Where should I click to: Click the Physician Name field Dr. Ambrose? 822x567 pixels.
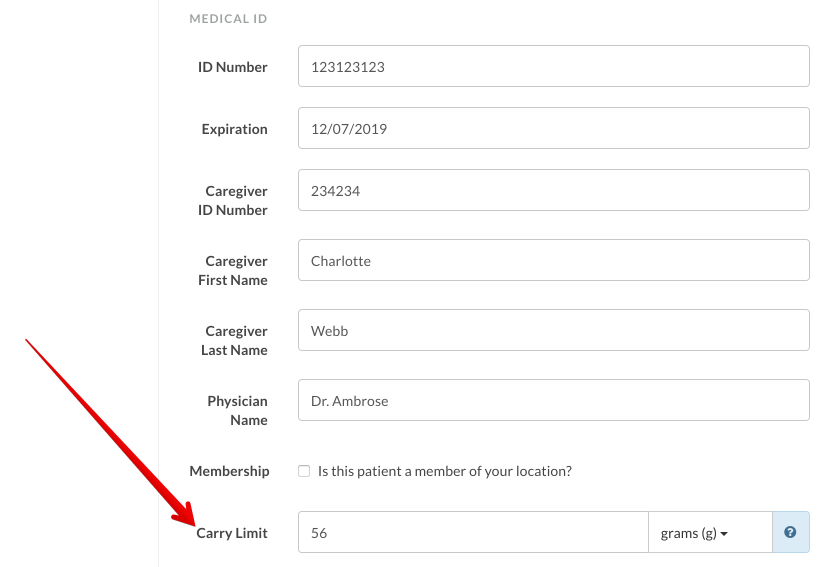pyautogui.click(x=554, y=400)
